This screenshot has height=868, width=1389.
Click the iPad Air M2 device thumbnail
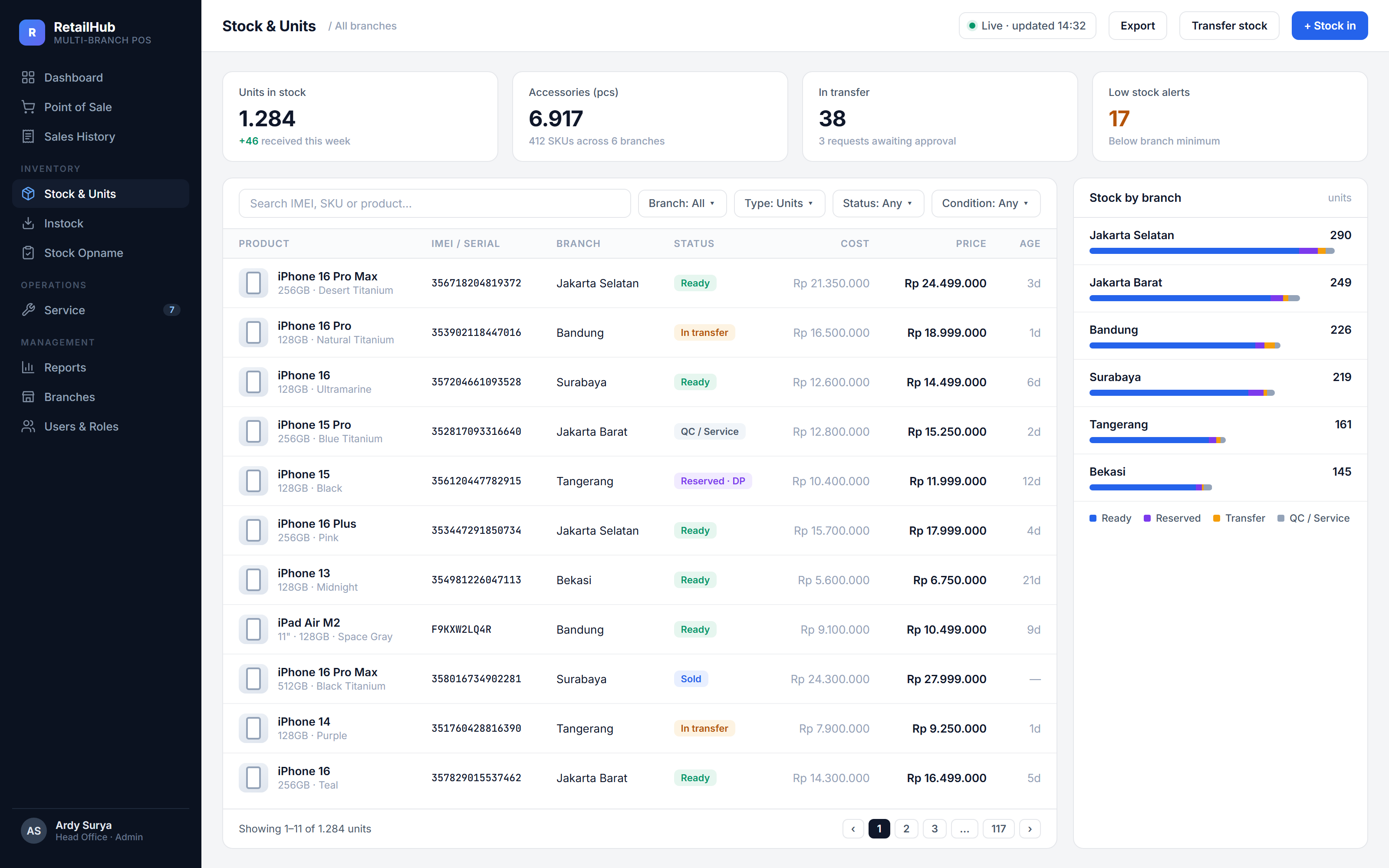point(253,629)
